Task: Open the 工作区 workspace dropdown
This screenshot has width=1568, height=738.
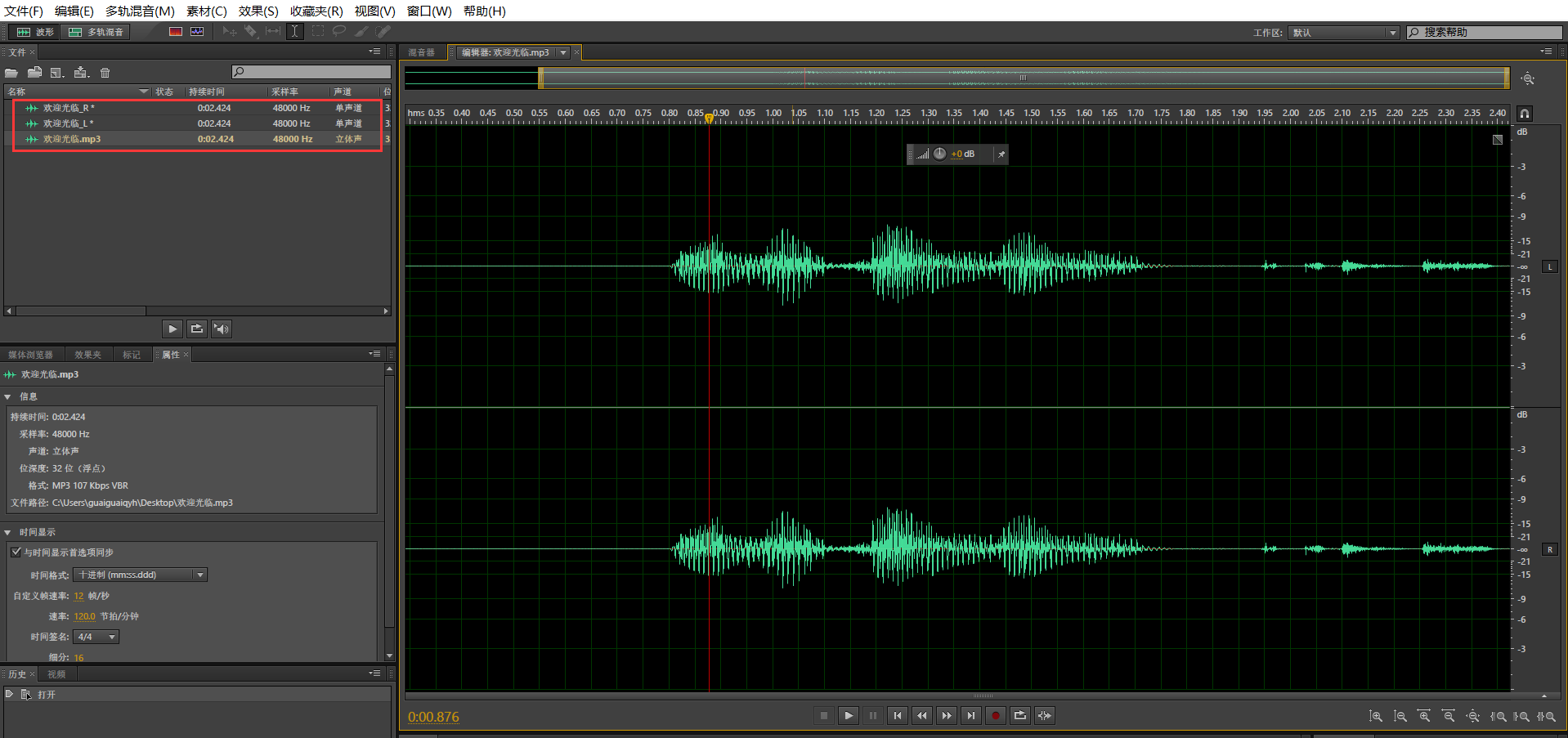Action: (1344, 33)
